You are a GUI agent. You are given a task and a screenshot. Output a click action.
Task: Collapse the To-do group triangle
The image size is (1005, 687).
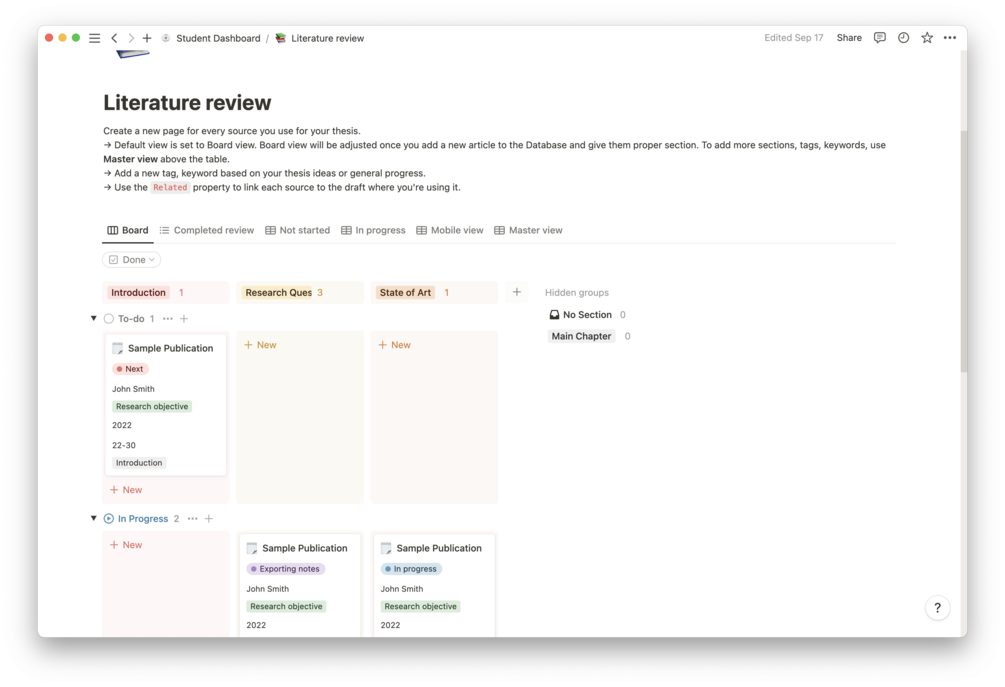point(94,319)
